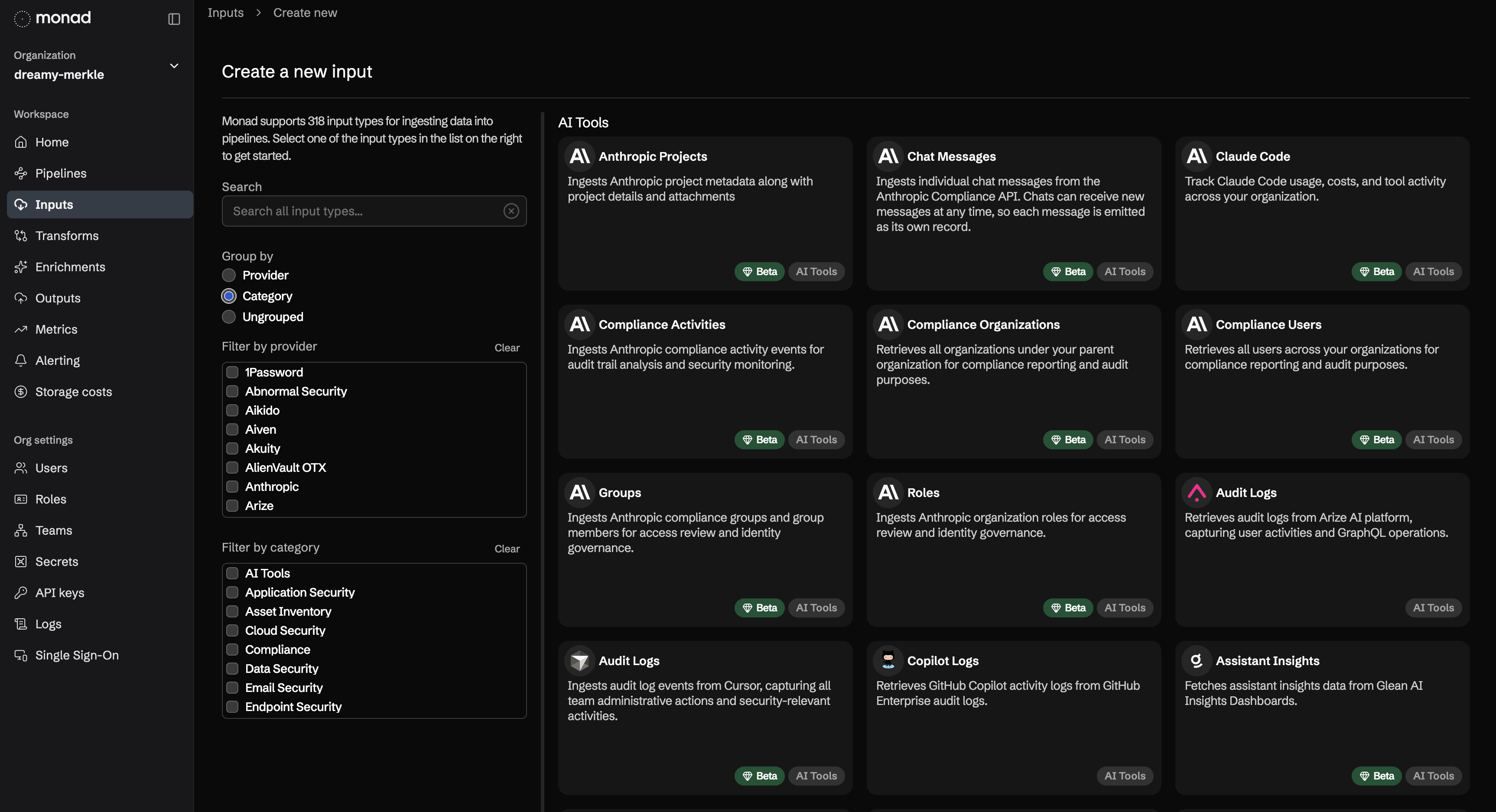
Task: Click AI Tools tag on Copilot Logs card
Action: [x=1124, y=776]
